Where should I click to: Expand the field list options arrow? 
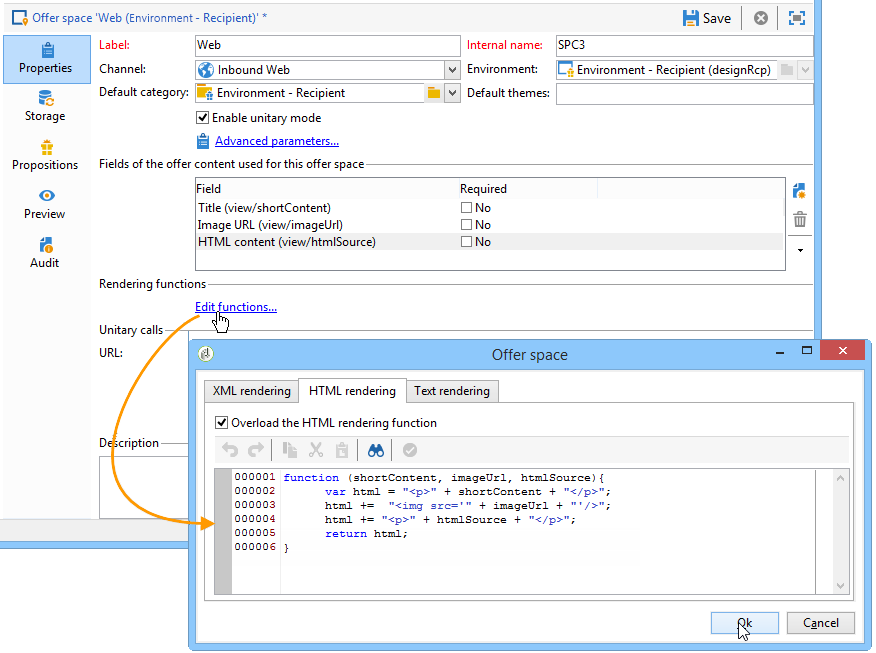click(x=800, y=250)
